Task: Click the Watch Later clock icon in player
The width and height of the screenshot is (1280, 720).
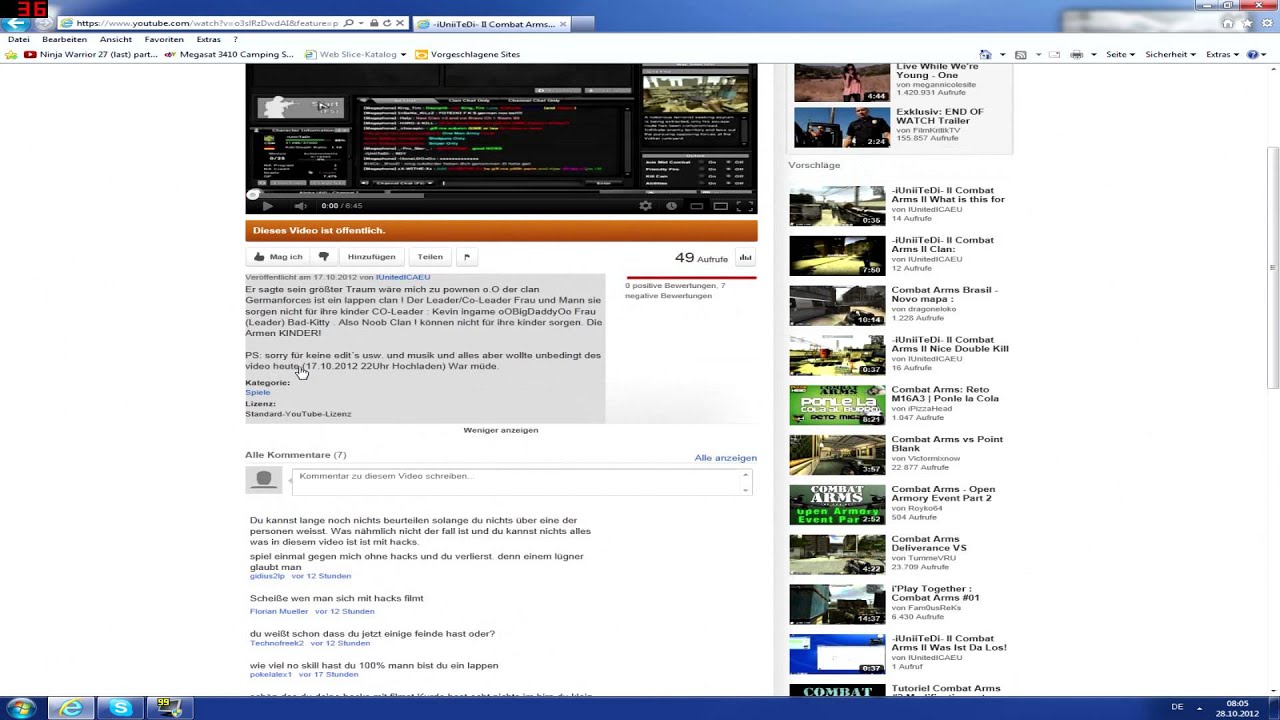Action: click(x=671, y=206)
